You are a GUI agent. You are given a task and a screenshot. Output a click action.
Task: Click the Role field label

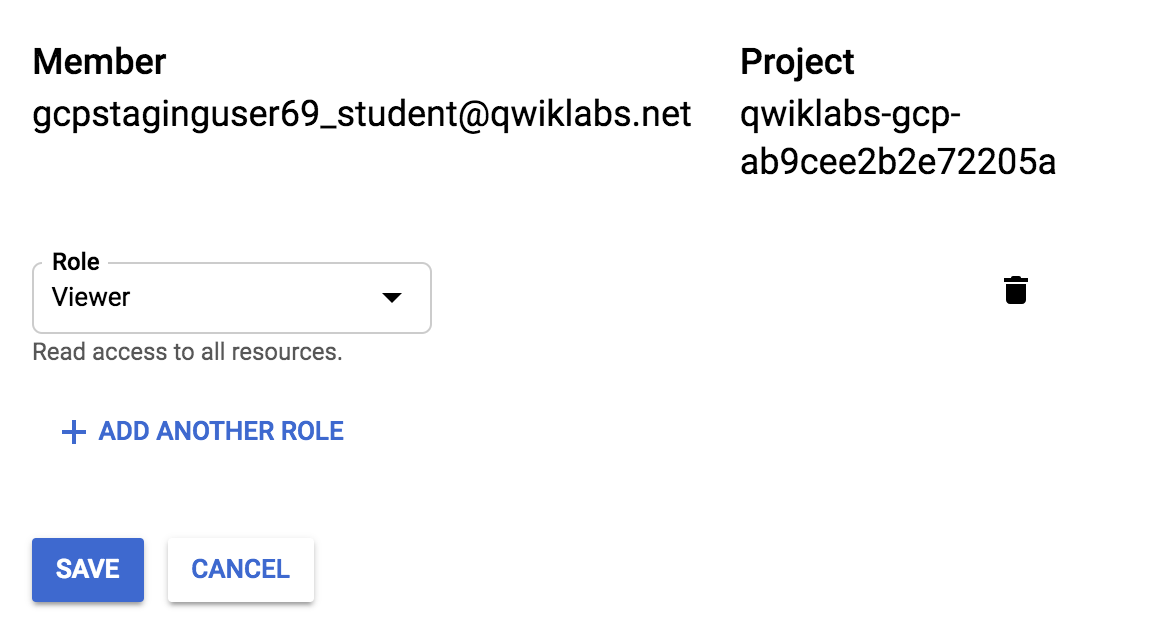click(76, 262)
